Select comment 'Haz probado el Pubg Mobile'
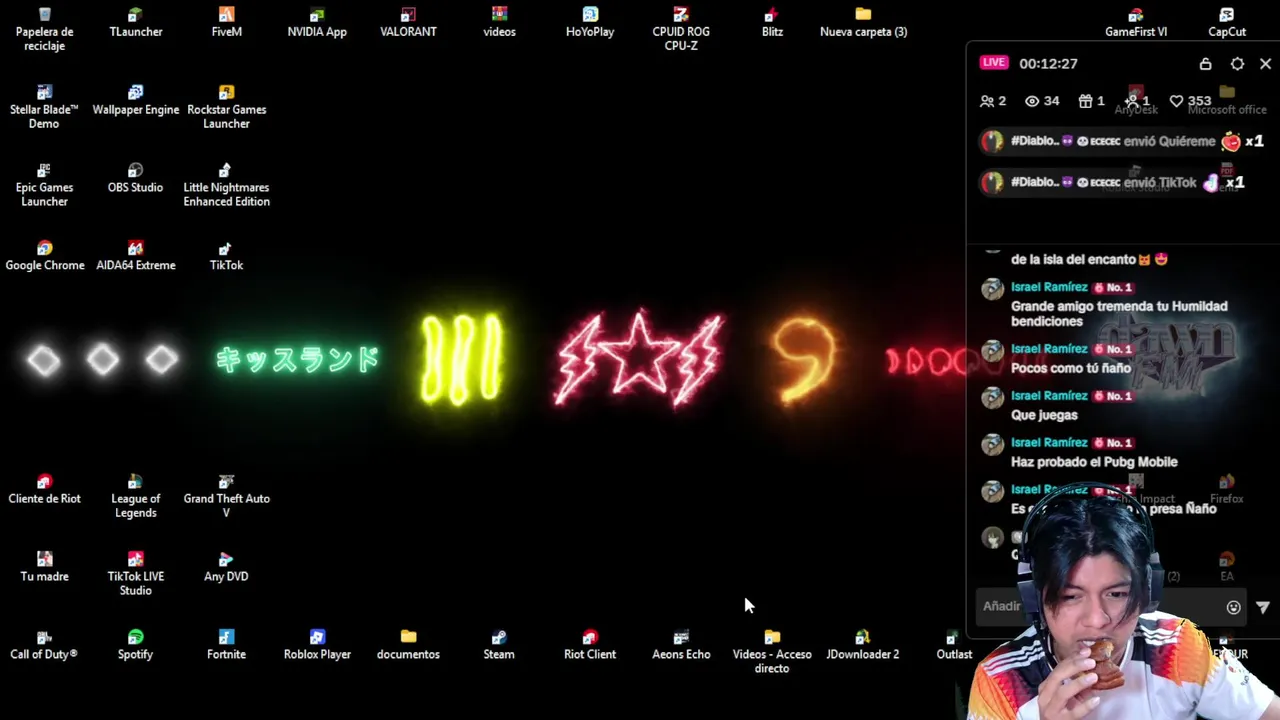This screenshot has width=1280, height=720. coord(1094,462)
